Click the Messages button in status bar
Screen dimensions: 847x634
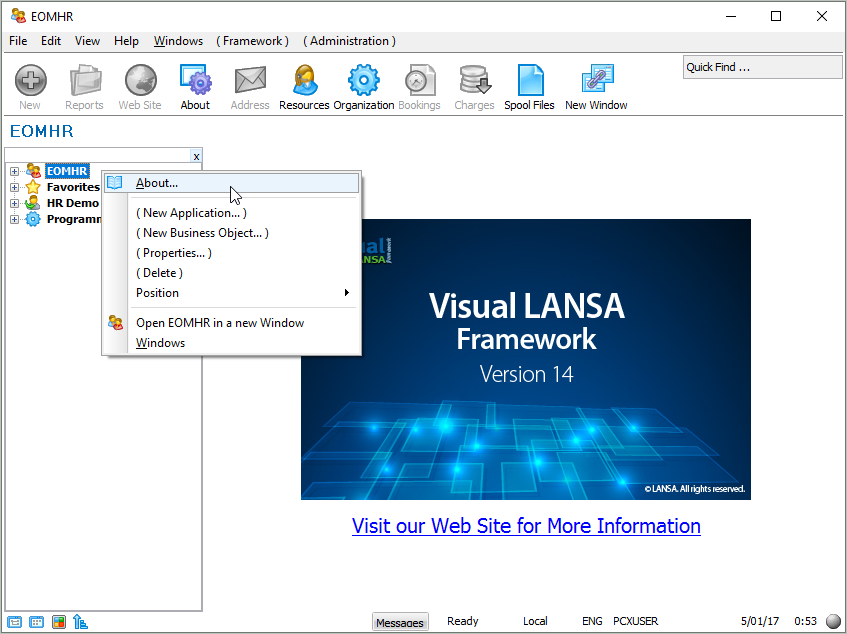pos(400,622)
